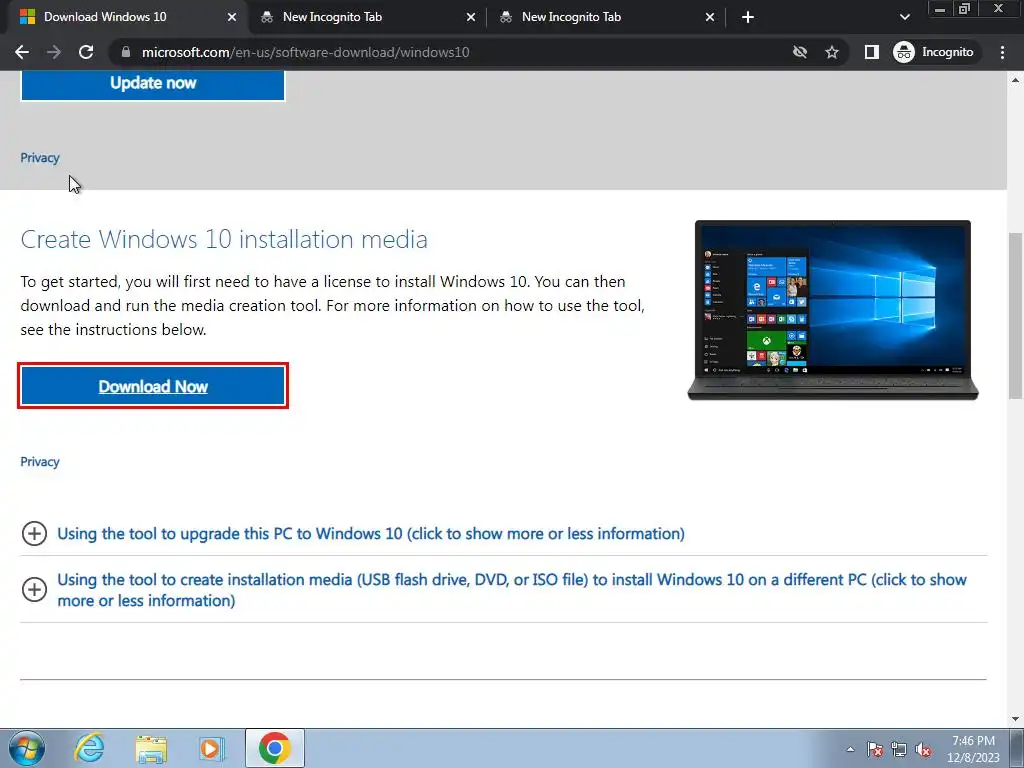Click the browser forward arrow
Screen dimensions: 1024x768
(54, 52)
